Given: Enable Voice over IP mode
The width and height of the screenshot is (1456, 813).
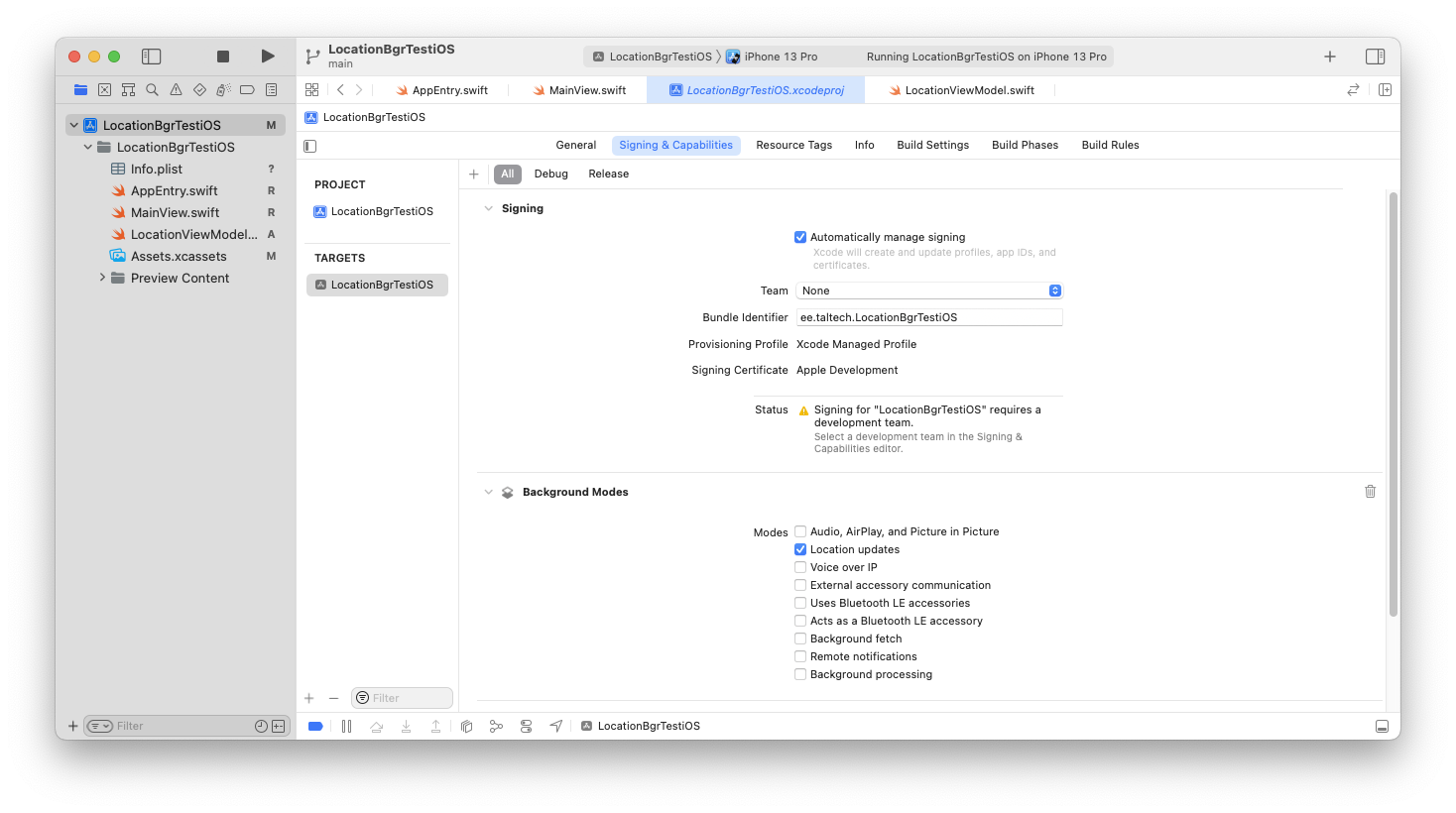Looking at the screenshot, I should pyautogui.click(x=800, y=567).
